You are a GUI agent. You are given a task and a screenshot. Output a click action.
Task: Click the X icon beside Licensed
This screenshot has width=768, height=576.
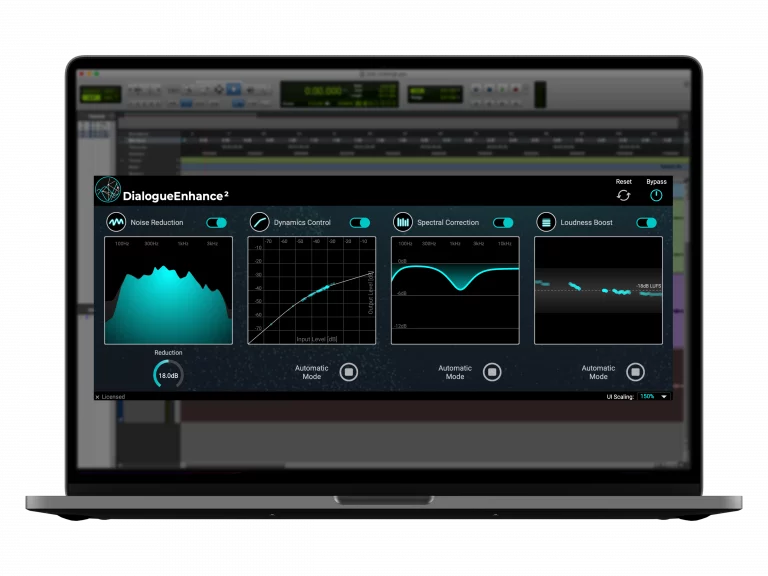[x=97, y=397]
